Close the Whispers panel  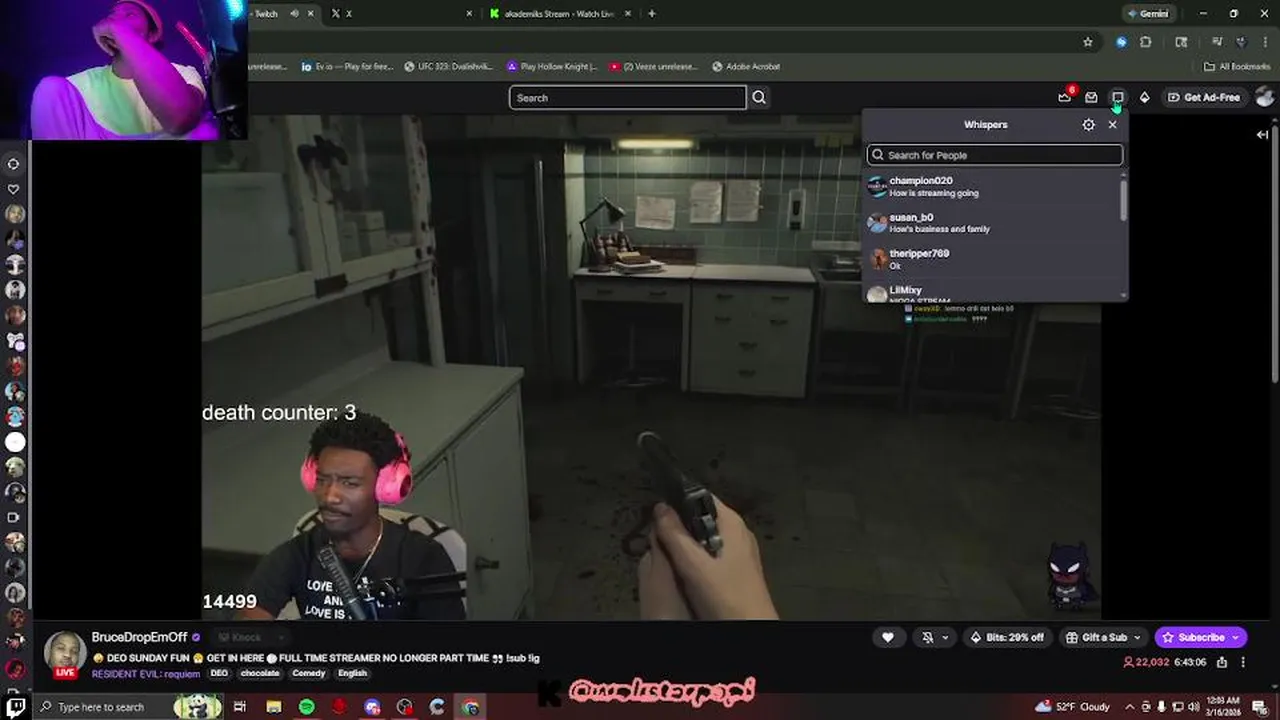(x=1112, y=125)
